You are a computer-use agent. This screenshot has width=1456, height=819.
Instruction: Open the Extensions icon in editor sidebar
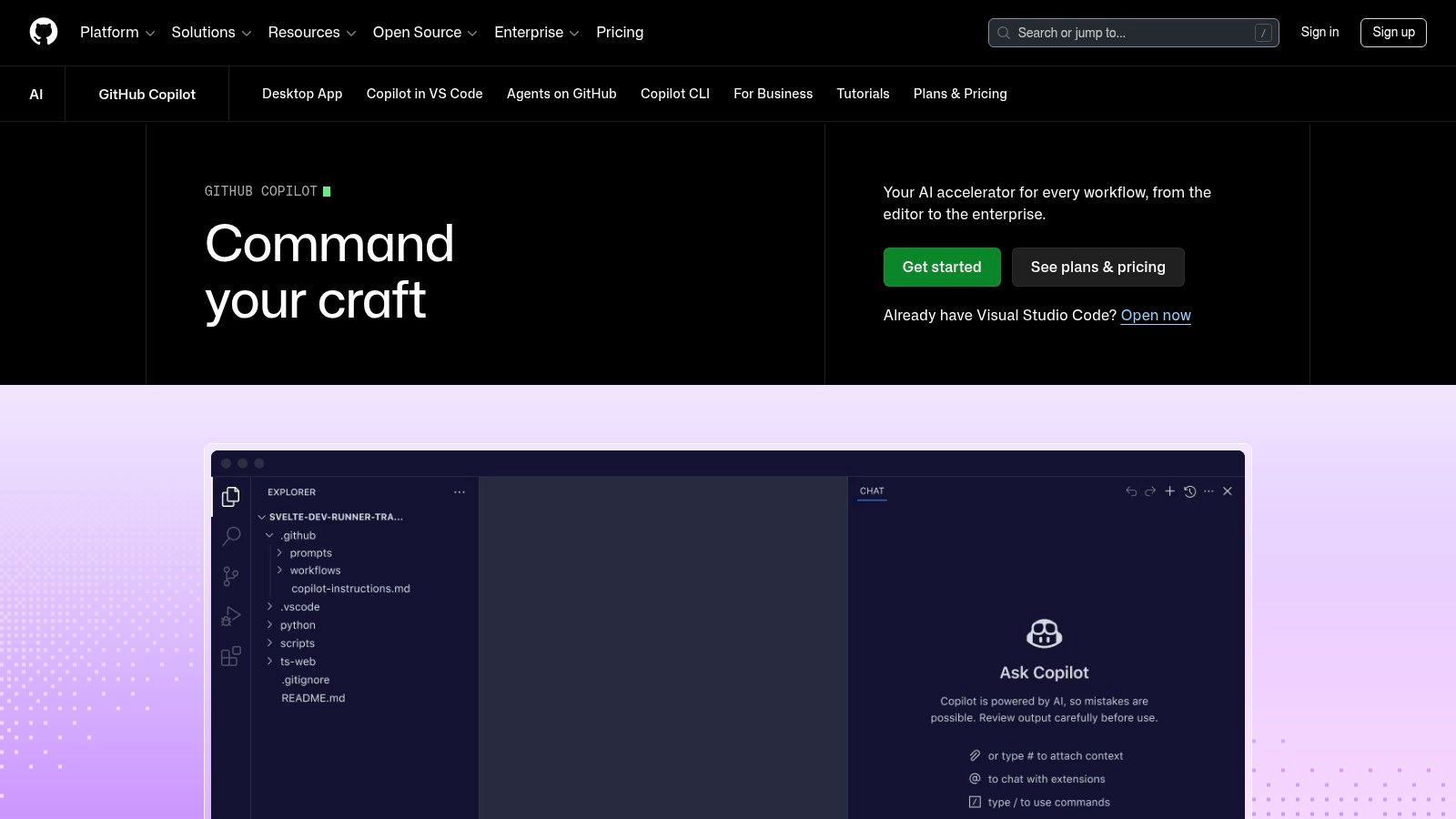click(x=231, y=656)
